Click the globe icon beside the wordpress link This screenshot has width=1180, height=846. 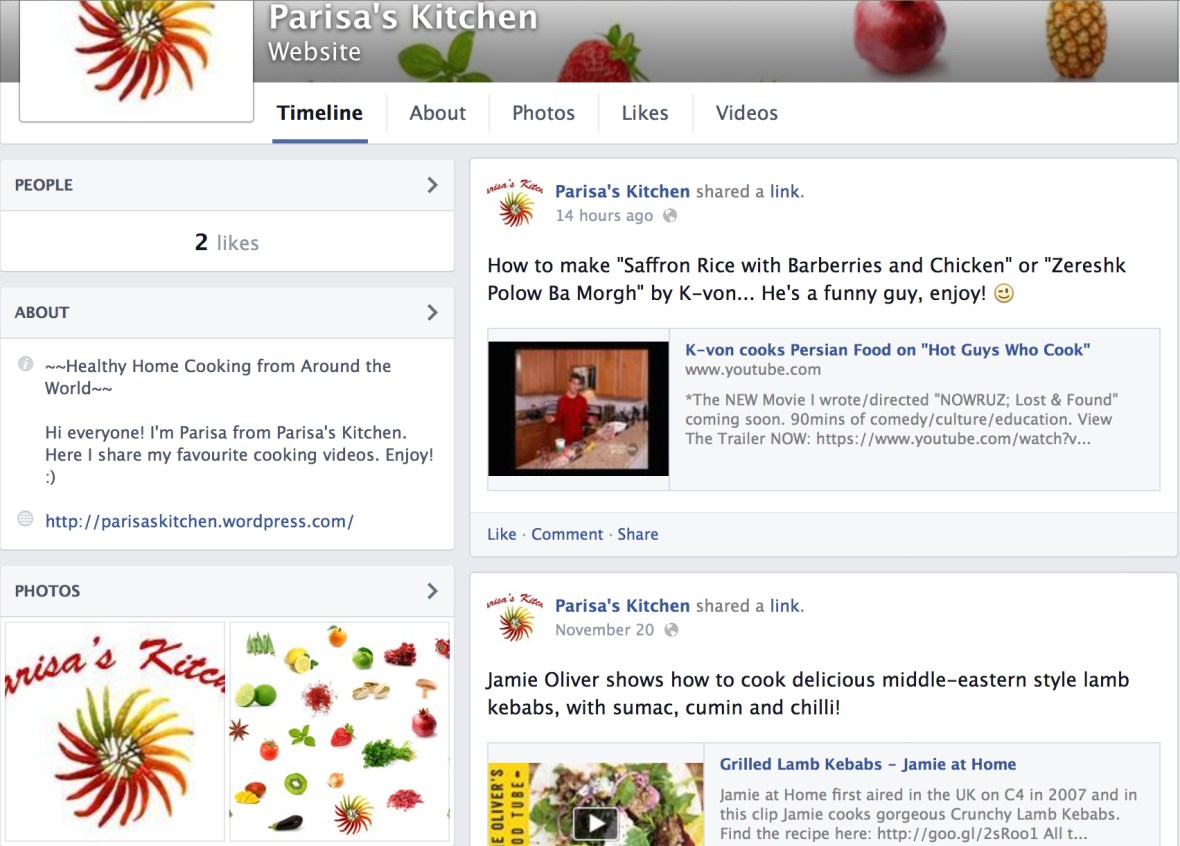click(26, 519)
